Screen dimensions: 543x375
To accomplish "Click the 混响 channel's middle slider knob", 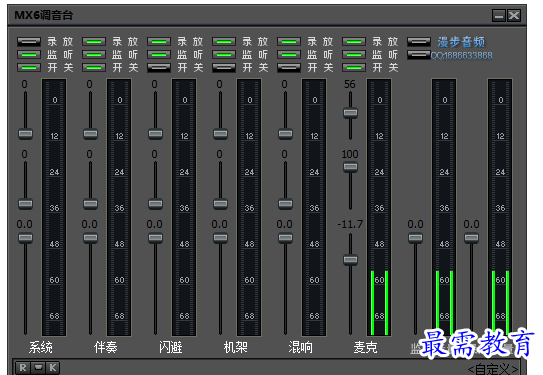I will click(285, 204).
